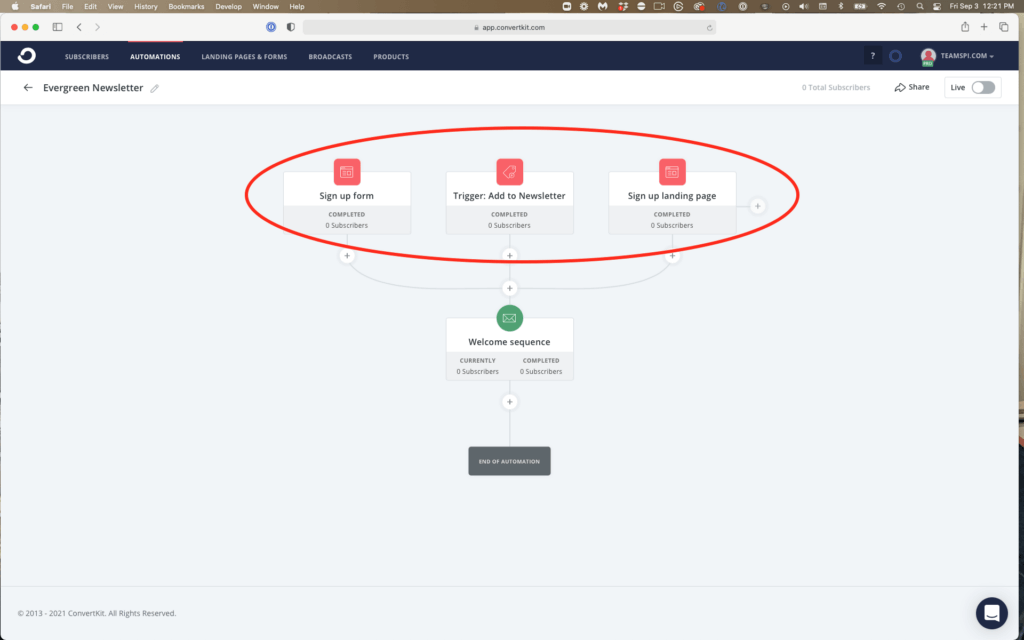Click the green envelope Welcome sequence icon
This screenshot has height=640, width=1024.
click(509, 318)
